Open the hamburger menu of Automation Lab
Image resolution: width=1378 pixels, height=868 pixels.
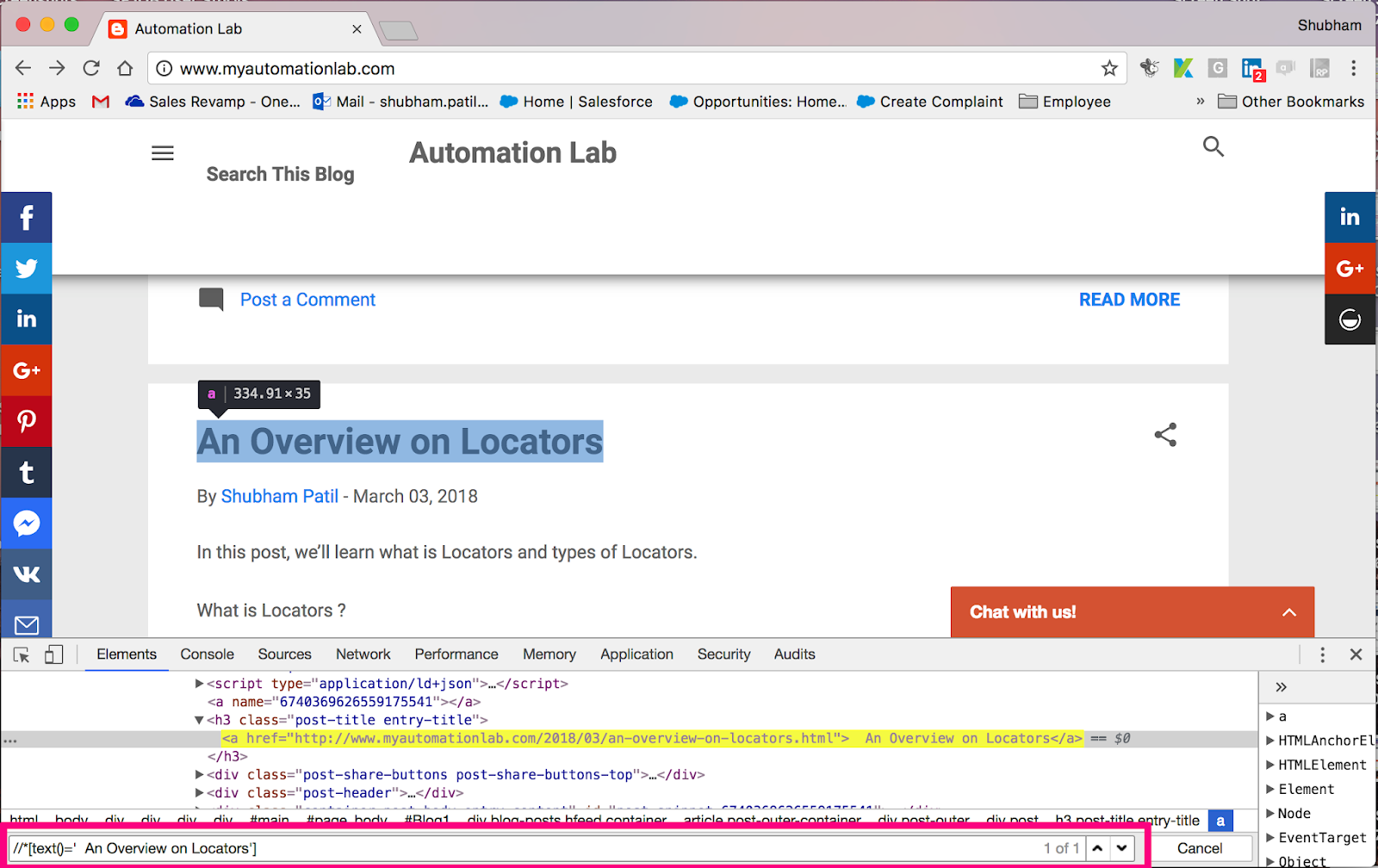click(162, 152)
